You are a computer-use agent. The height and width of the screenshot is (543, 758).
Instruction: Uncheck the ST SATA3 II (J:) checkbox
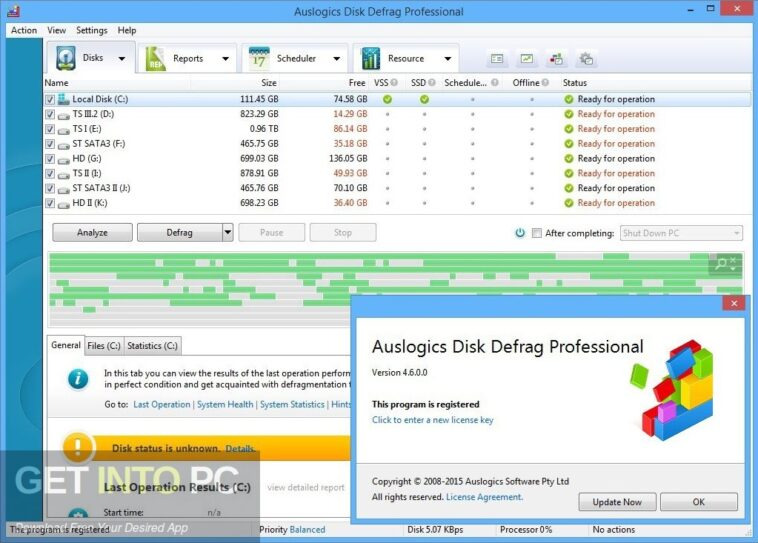pyautogui.click(x=50, y=189)
